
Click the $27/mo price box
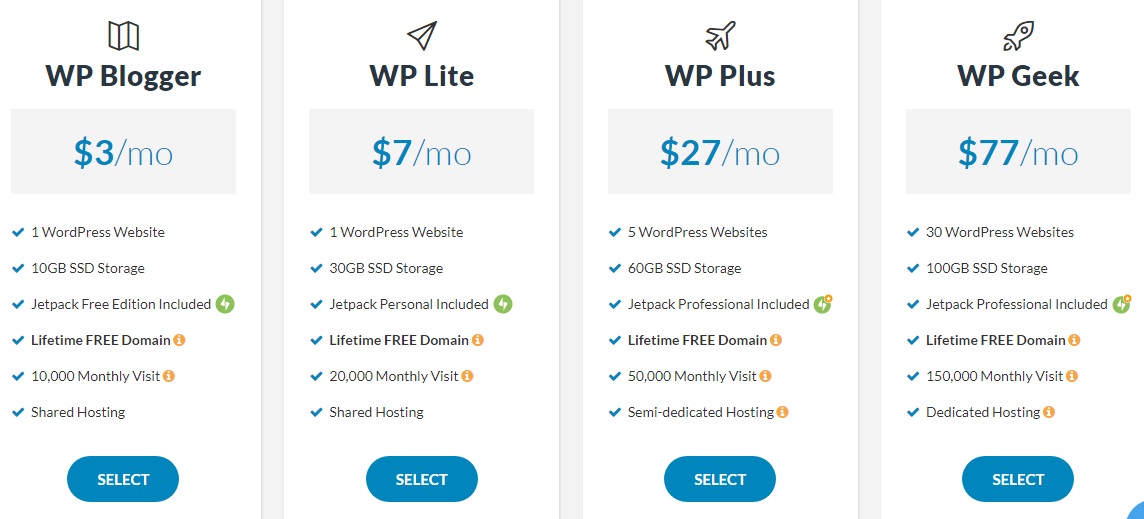click(720, 152)
